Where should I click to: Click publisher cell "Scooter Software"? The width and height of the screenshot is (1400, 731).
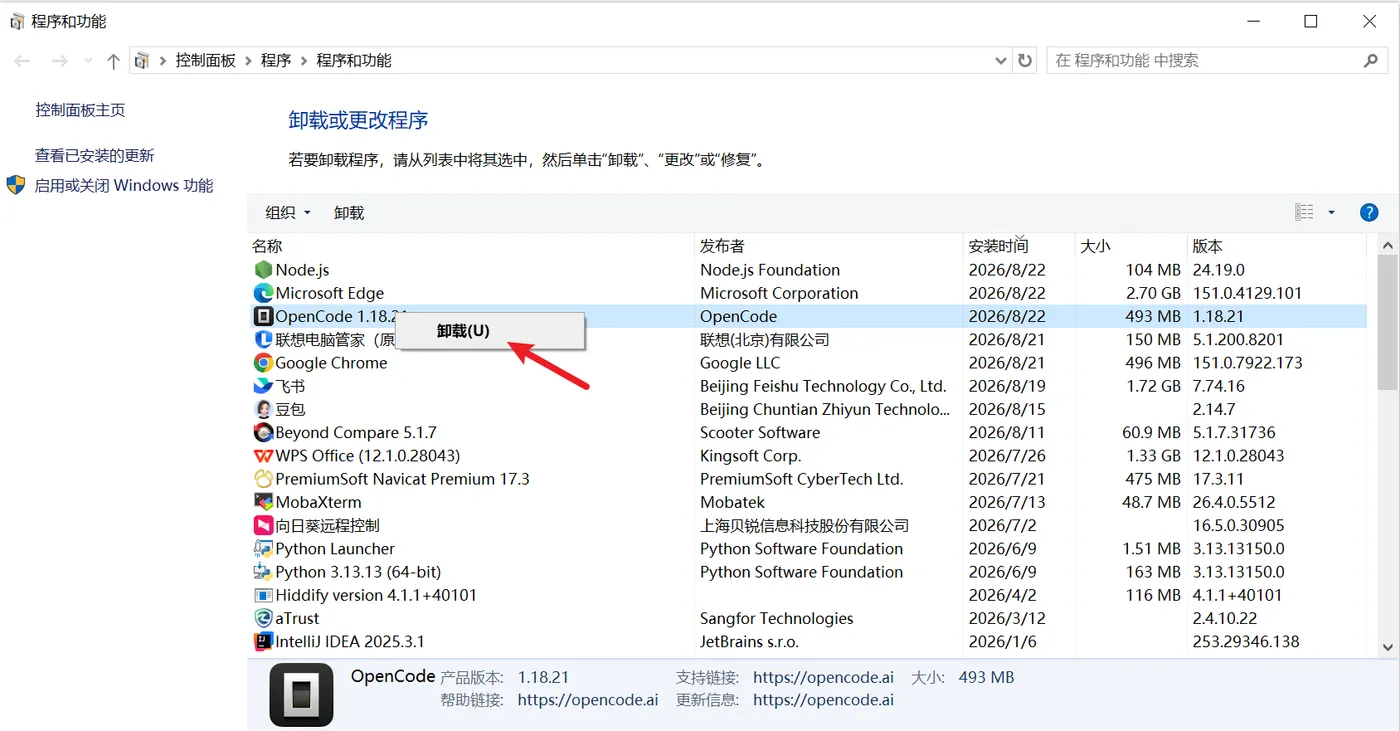pos(760,433)
